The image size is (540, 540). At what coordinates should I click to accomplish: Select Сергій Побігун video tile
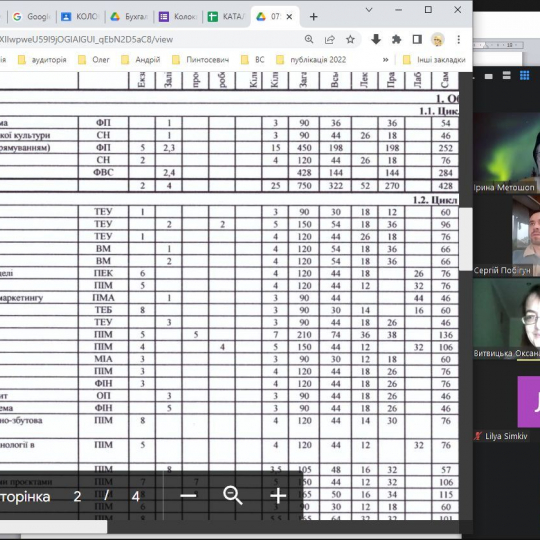pos(506,236)
